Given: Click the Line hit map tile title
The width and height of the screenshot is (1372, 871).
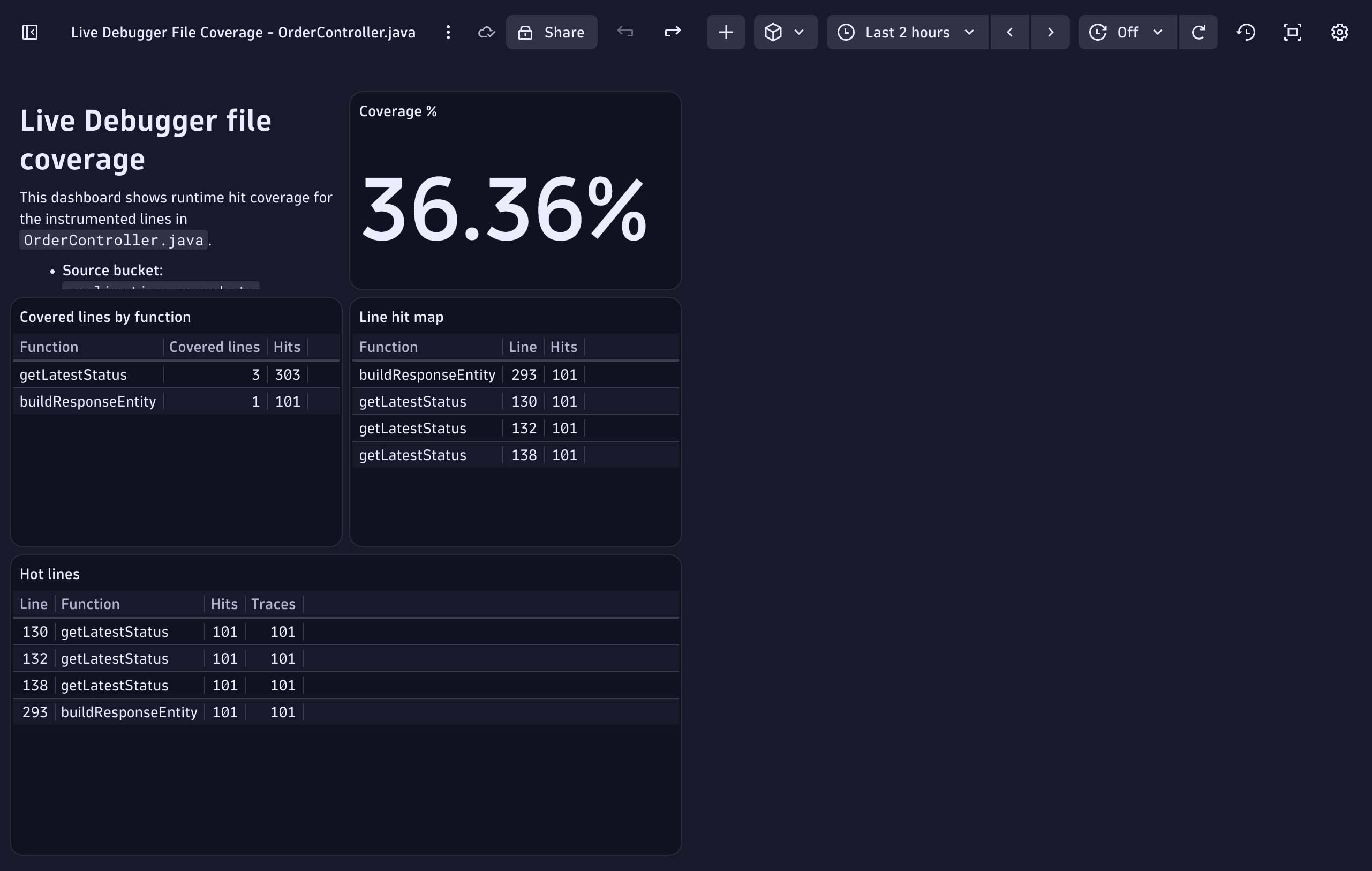Looking at the screenshot, I should [x=401, y=317].
